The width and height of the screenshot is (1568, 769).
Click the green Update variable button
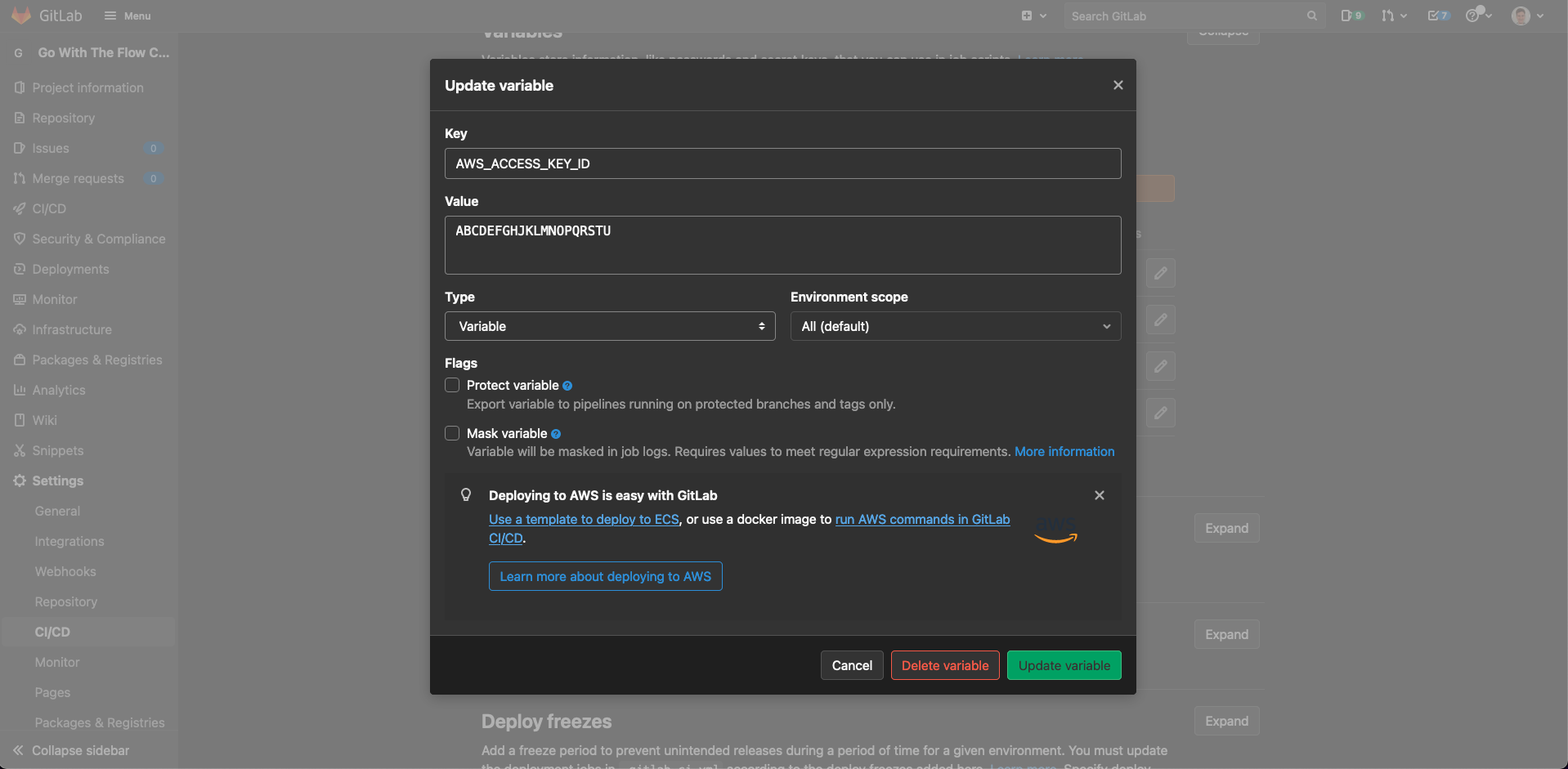1064,665
